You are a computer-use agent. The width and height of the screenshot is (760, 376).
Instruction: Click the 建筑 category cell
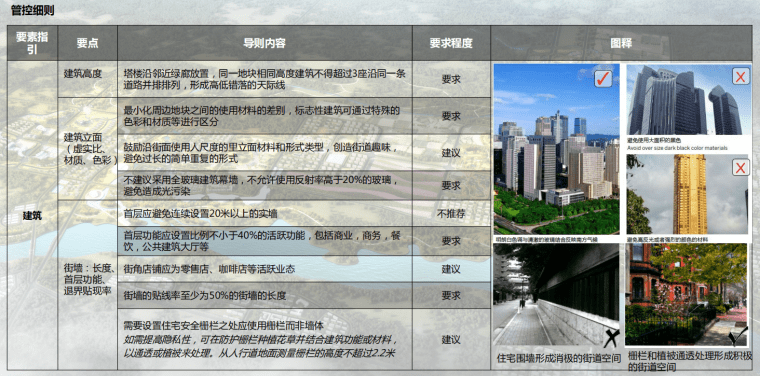tap(32, 216)
